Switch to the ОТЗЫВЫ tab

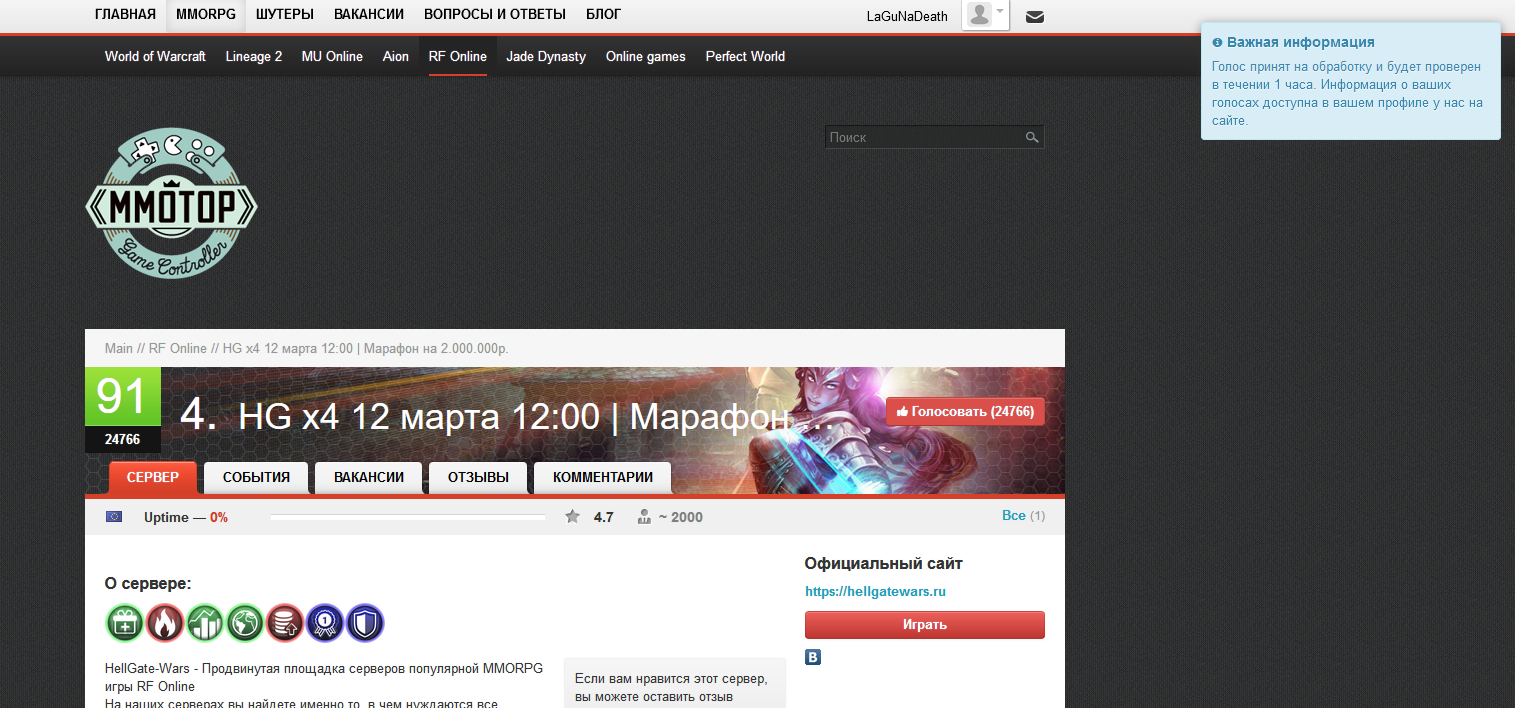click(478, 478)
